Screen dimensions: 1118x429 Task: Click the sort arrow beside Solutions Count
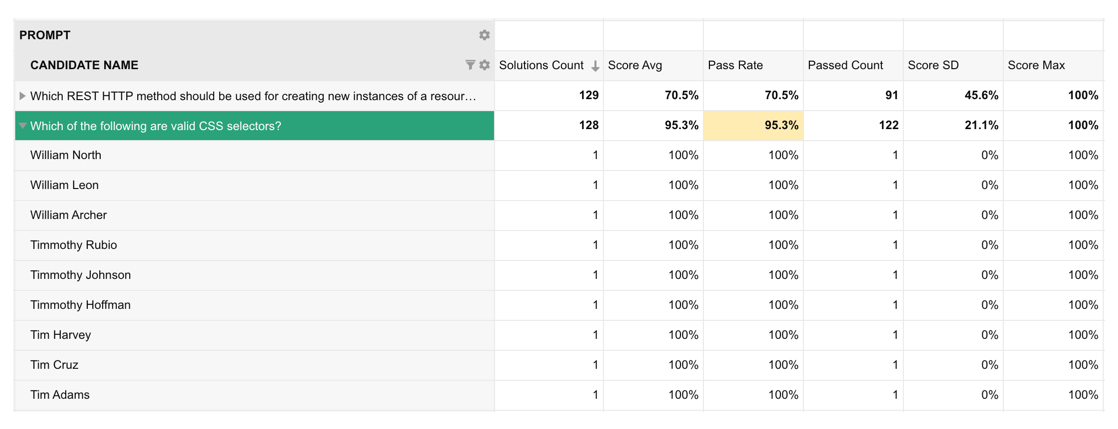pos(595,66)
